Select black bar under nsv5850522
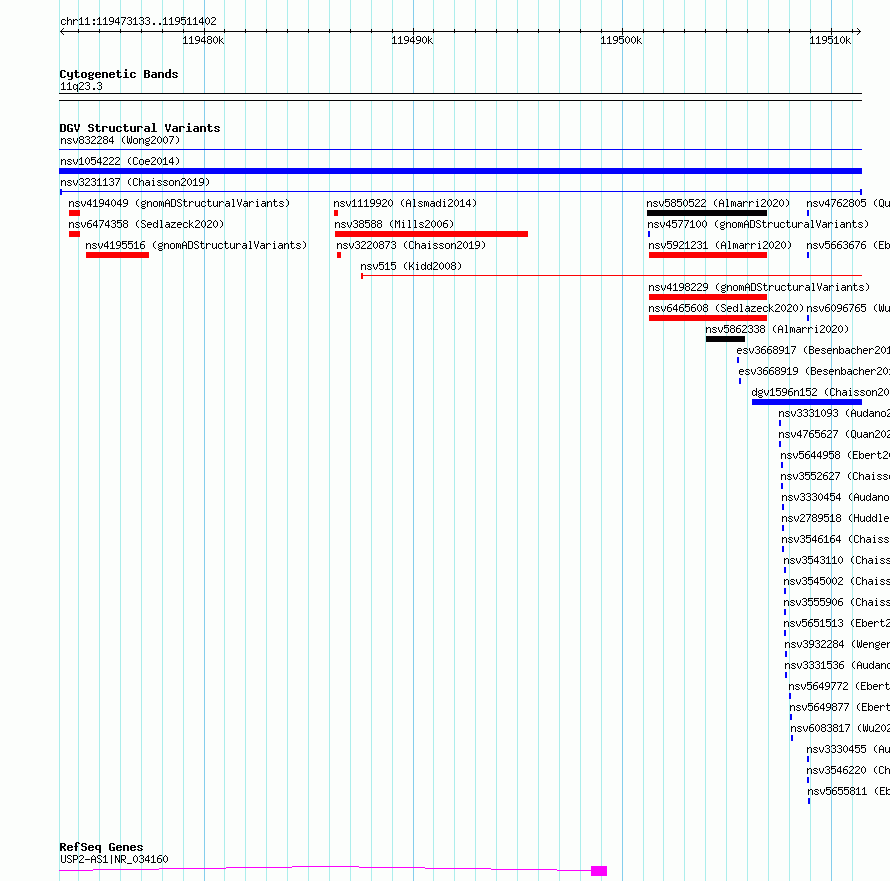 [707, 213]
